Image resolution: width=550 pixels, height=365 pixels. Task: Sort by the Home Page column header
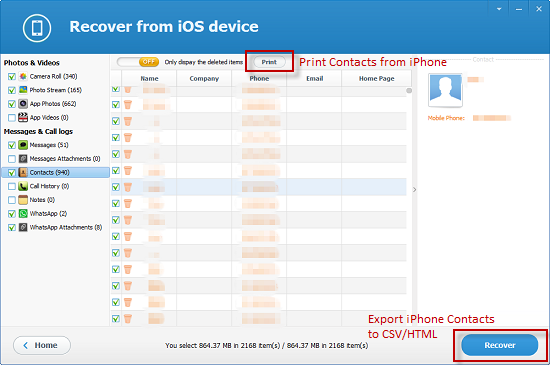point(376,79)
